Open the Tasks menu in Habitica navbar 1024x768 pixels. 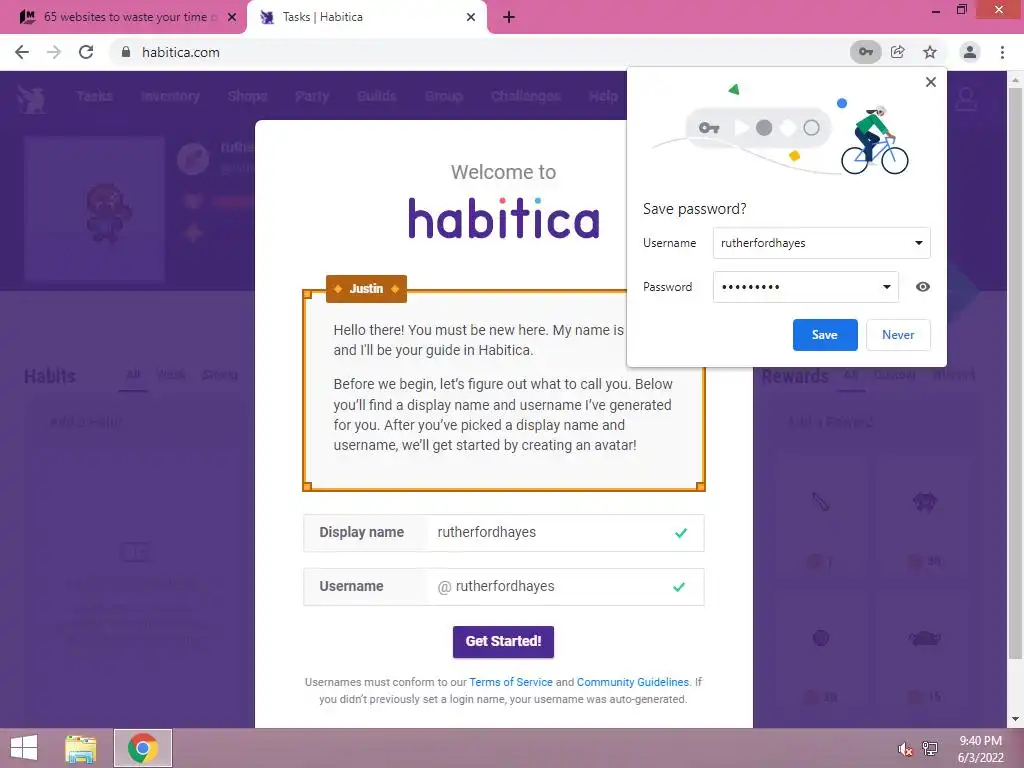(x=95, y=97)
